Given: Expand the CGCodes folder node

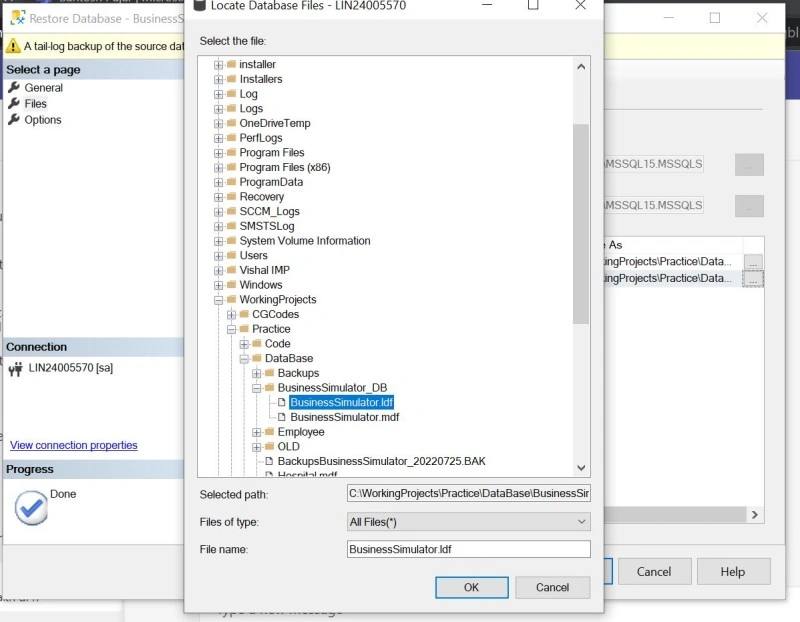Looking at the screenshot, I should click(x=231, y=315).
